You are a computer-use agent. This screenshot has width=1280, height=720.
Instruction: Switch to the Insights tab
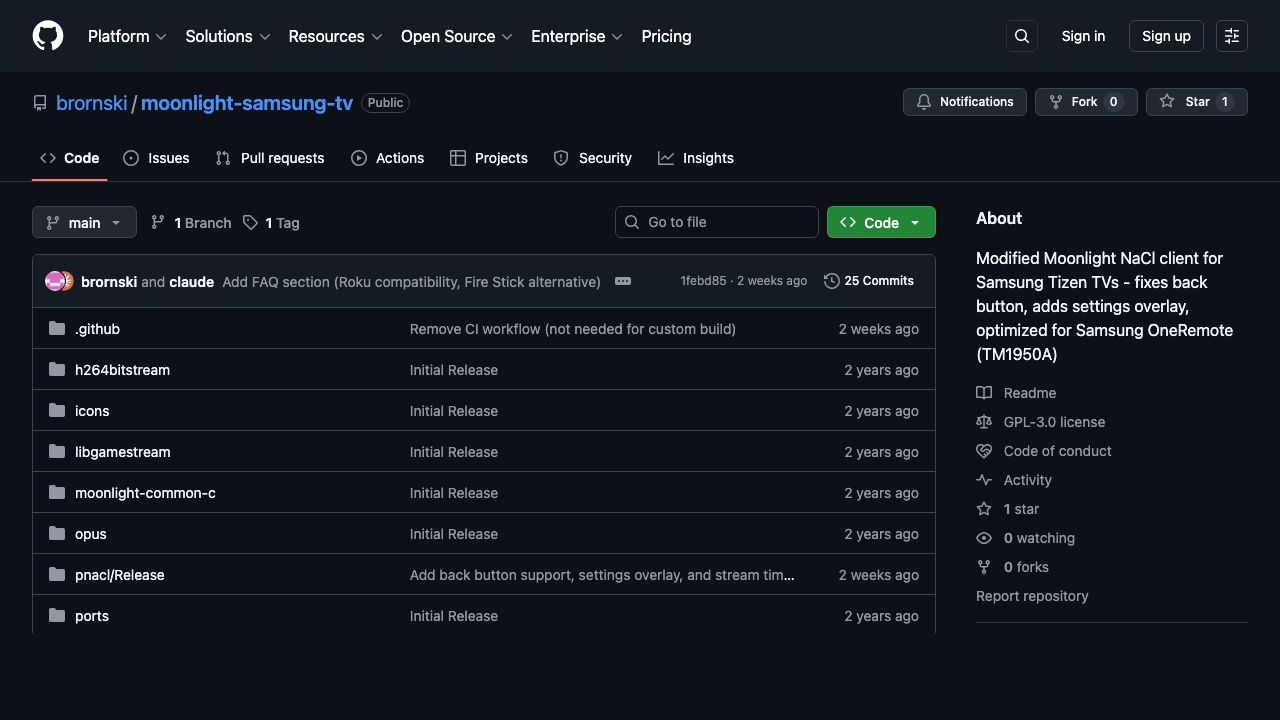[x=696, y=158]
